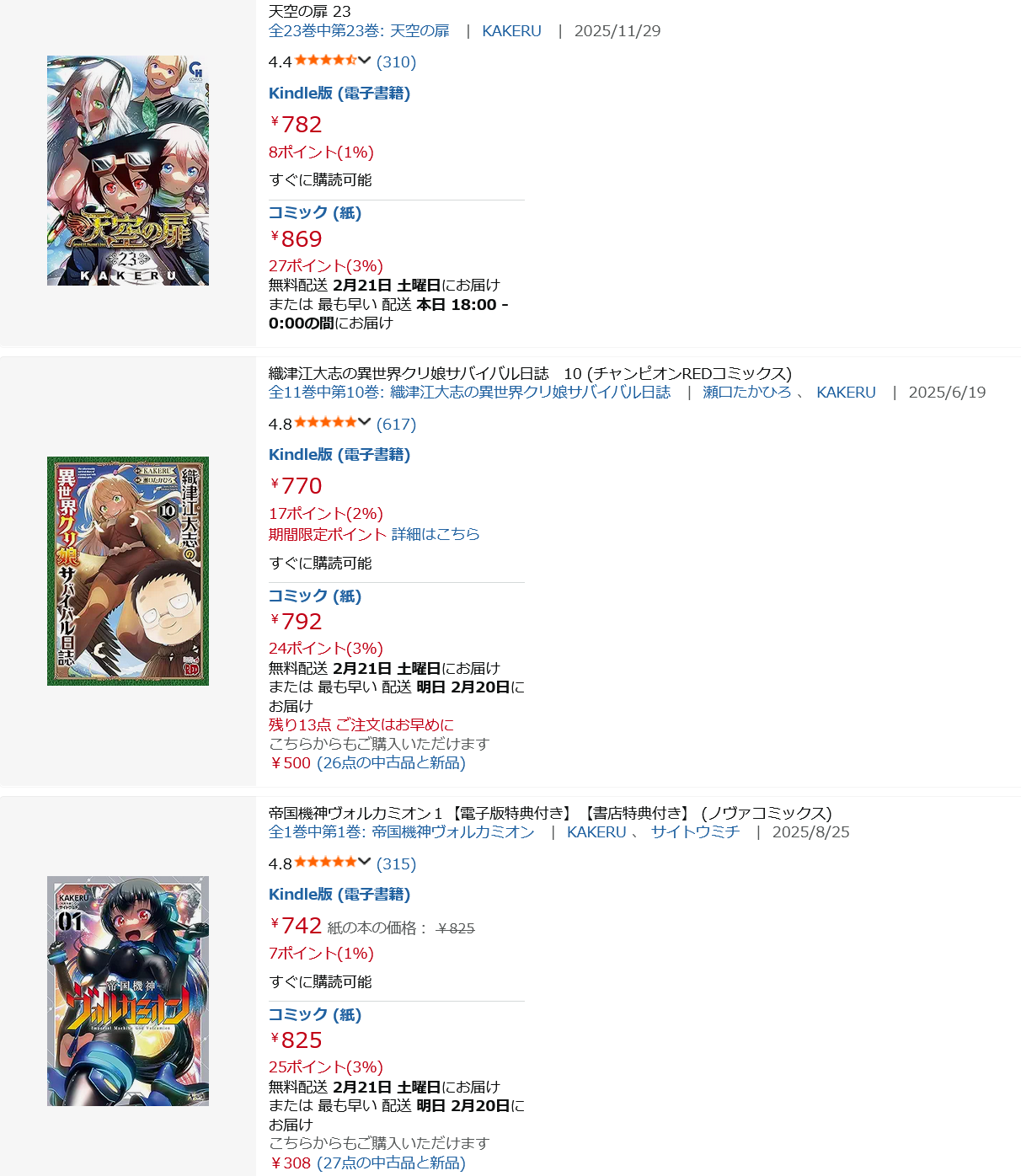1021x1176 pixels.
Task: Expand the rating chevron next to the (310) review count
Action: 364,61
